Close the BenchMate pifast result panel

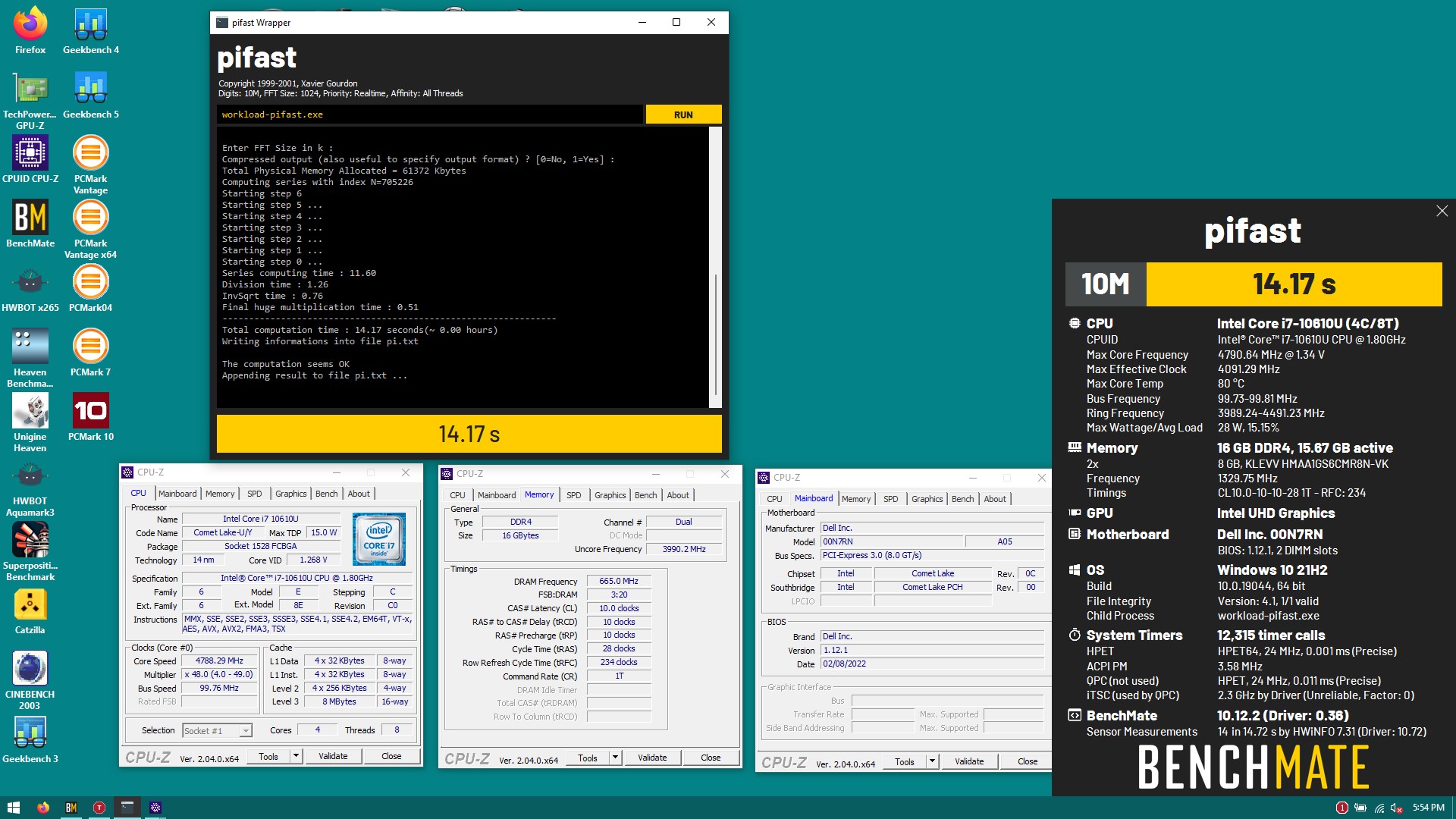(1442, 211)
